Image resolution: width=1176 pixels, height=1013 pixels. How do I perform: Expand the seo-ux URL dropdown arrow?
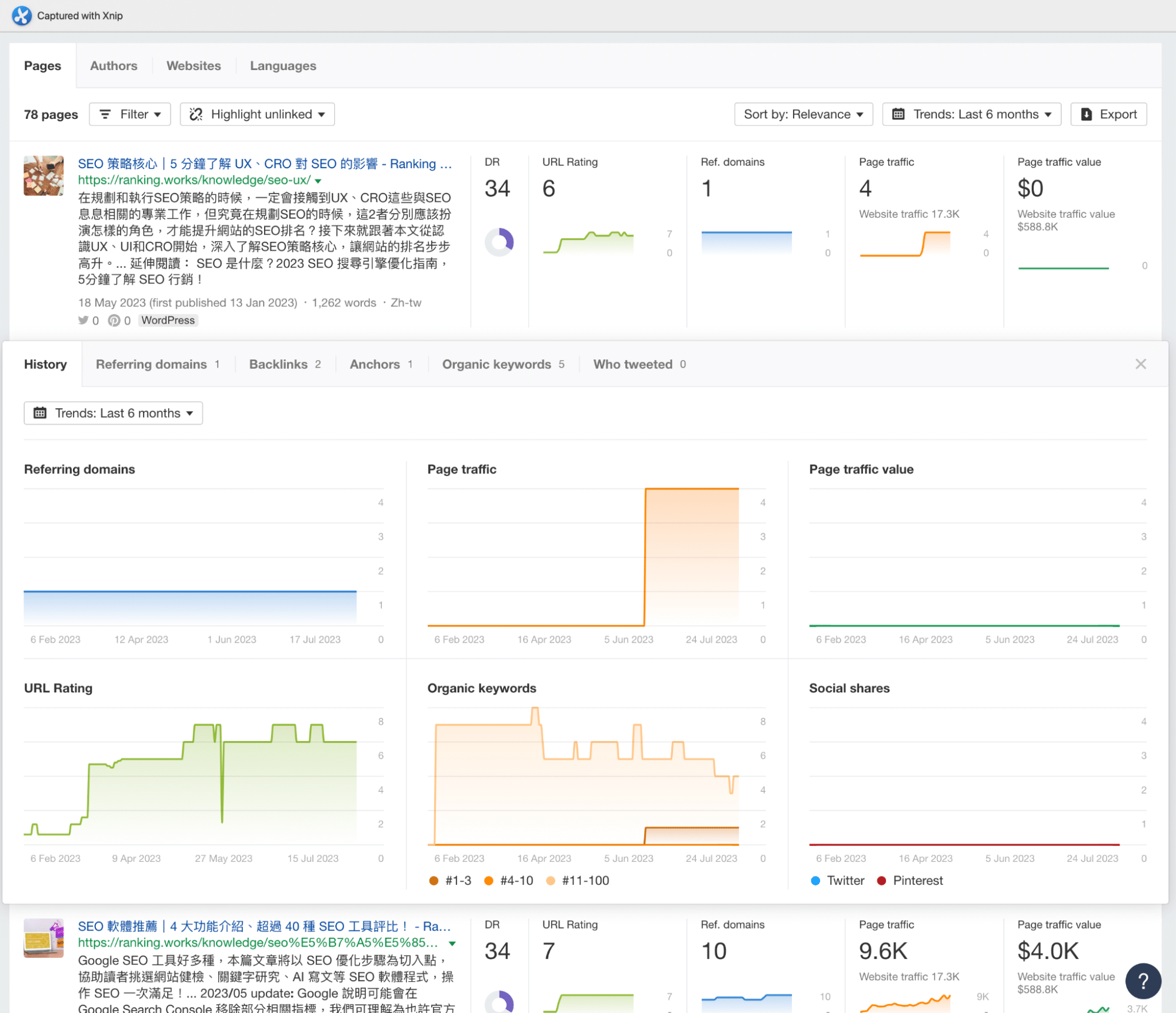coord(318,181)
